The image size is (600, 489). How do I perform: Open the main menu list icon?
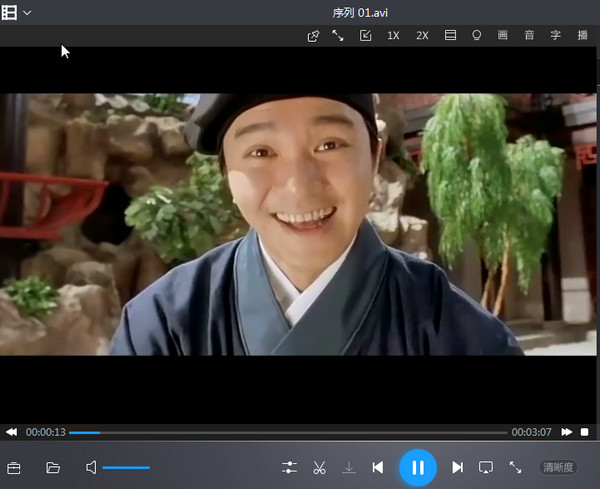[x=9, y=13]
